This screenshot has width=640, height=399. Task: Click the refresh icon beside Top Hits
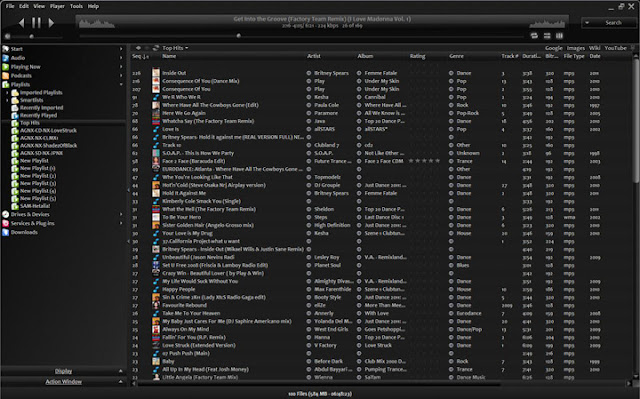[x=156, y=48]
